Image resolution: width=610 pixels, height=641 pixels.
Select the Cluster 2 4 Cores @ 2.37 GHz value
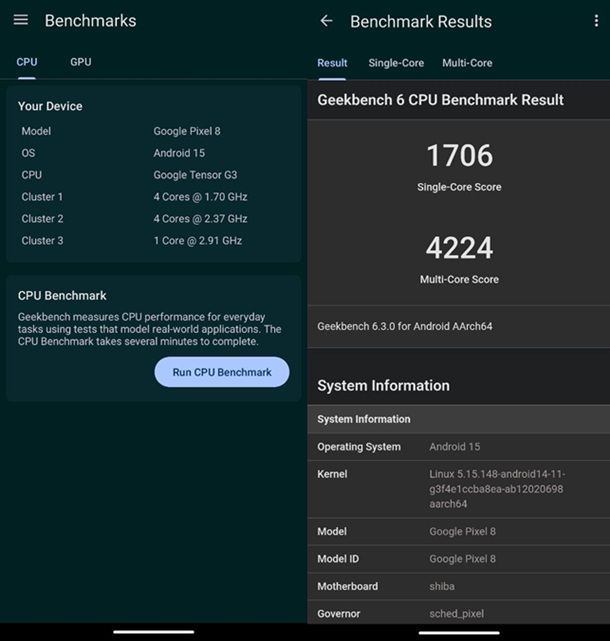tap(200, 219)
